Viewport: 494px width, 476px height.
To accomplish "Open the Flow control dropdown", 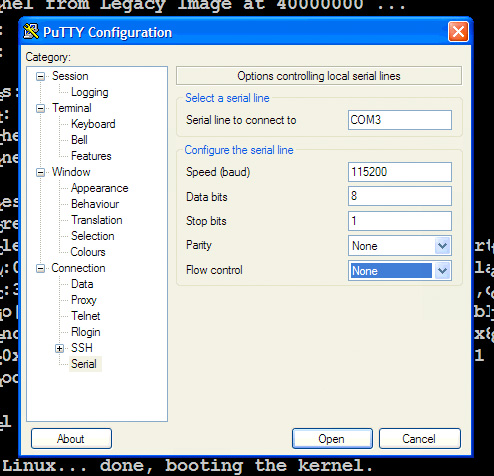I will [x=443, y=271].
